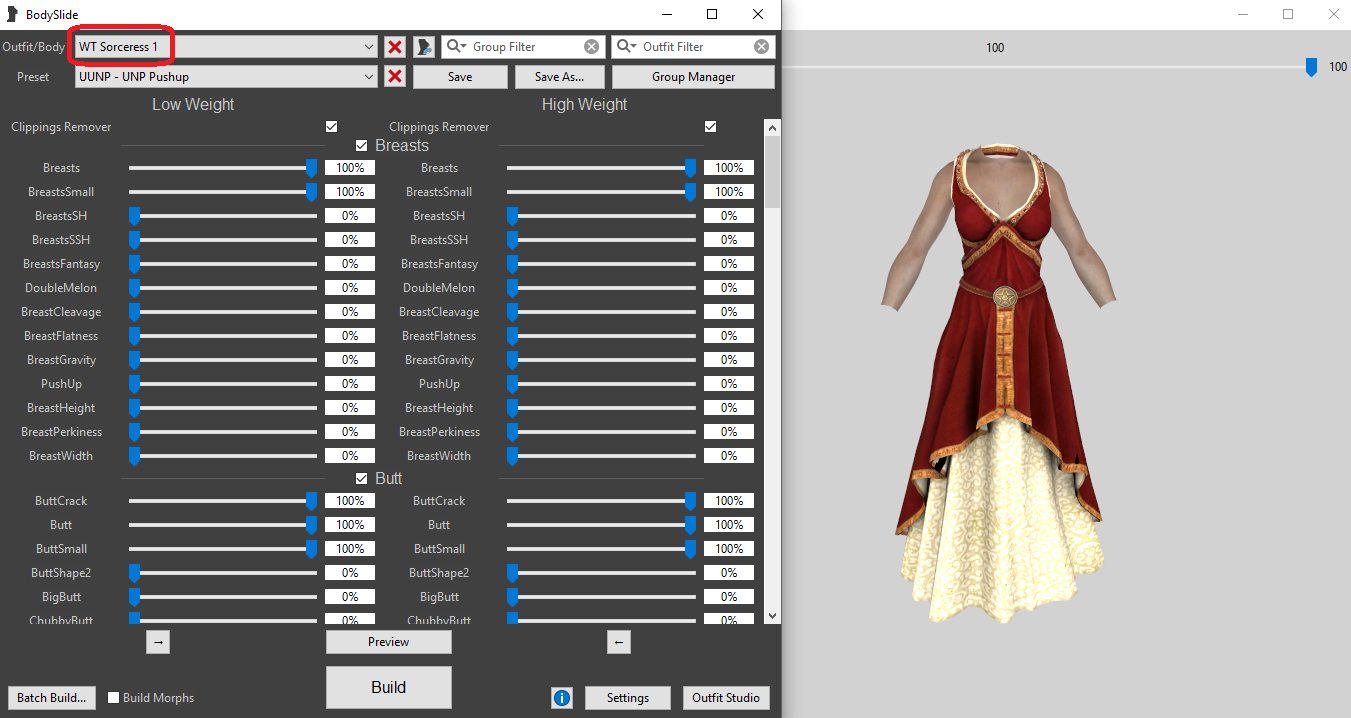Open the Outfit Filter search magnifier menu
The height and width of the screenshot is (718, 1351).
(x=627, y=47)
